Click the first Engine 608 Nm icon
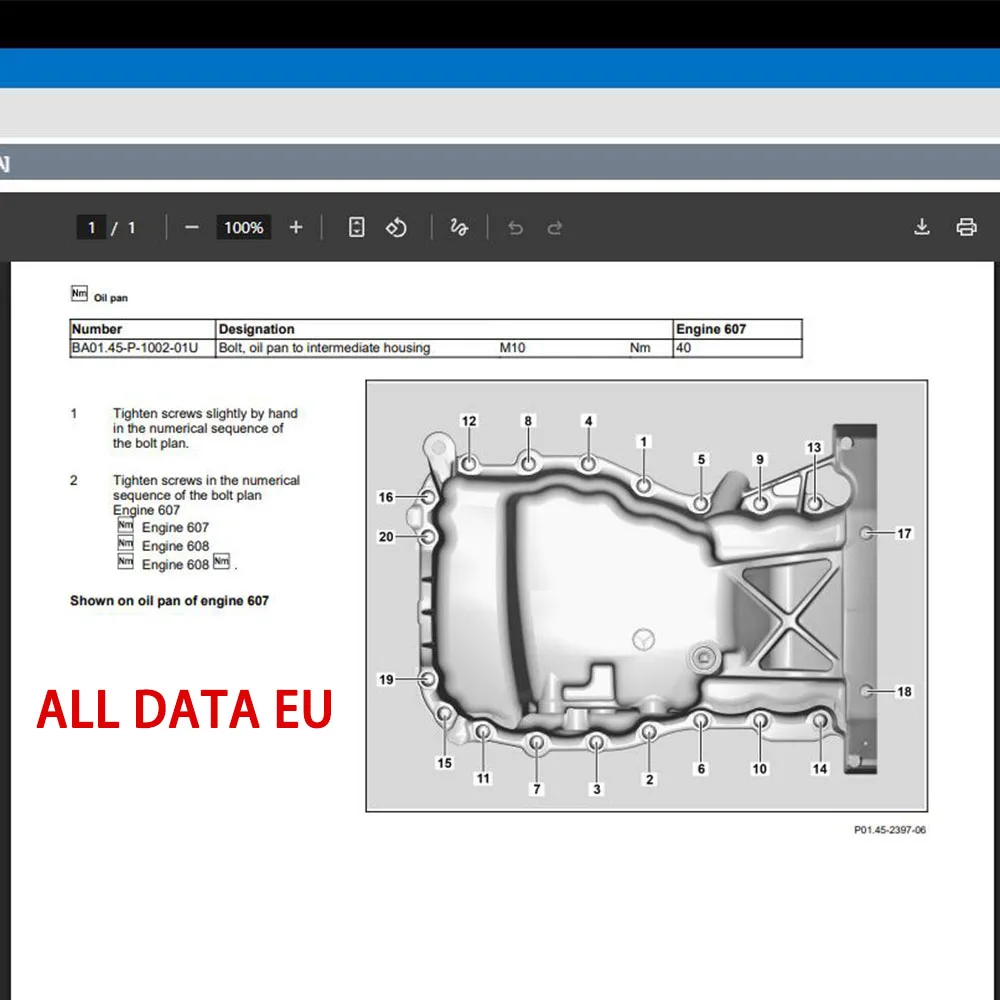This screenshot has width=1000, height=1000. point(126,544)
